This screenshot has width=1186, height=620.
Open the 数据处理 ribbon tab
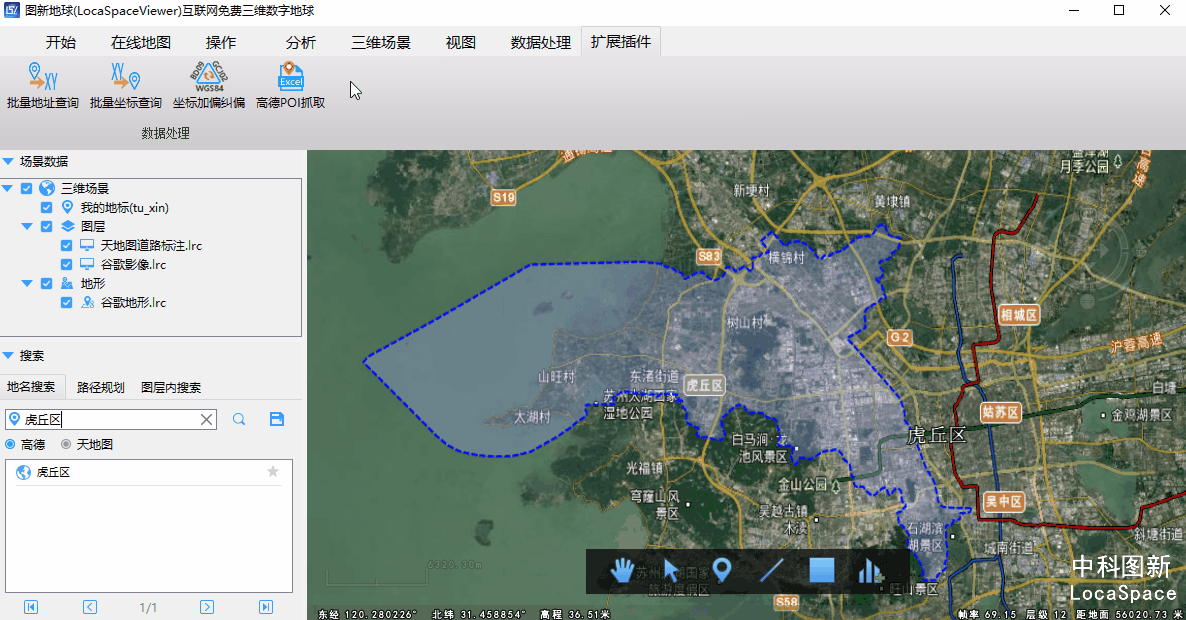tap(541, 42)
